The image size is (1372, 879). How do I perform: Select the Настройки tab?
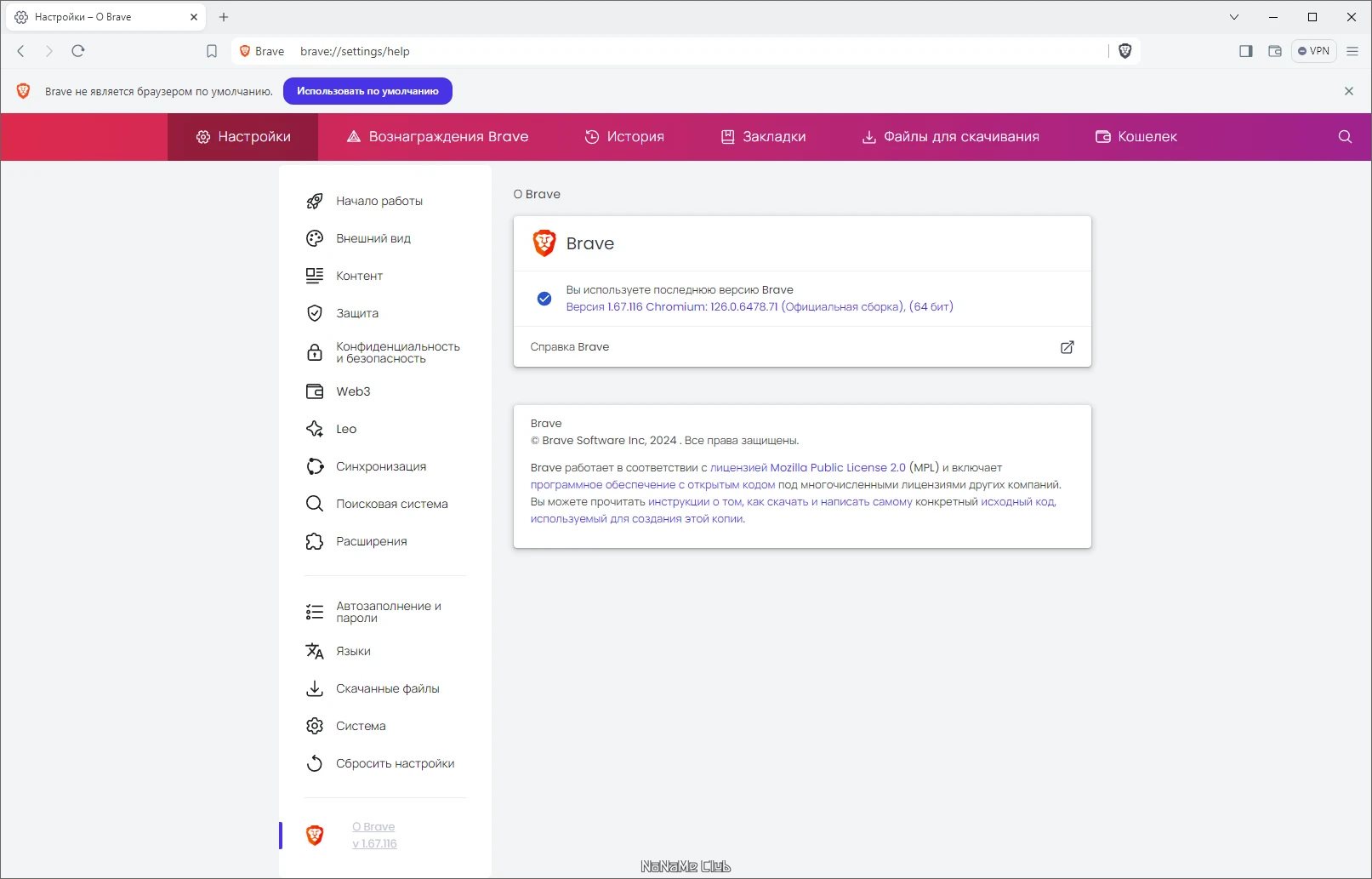[243, 137]
